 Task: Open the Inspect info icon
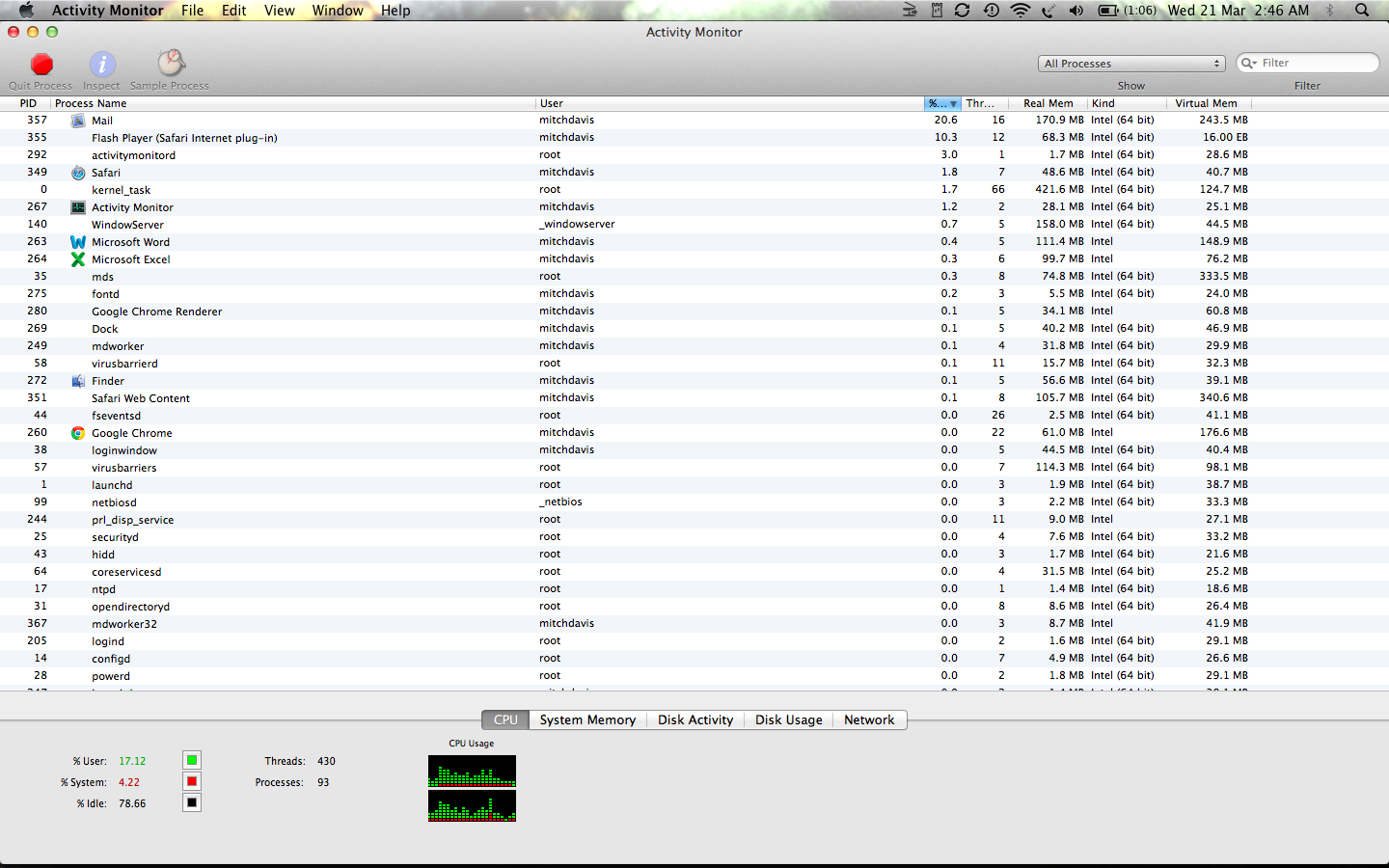[x=102, y=65]
